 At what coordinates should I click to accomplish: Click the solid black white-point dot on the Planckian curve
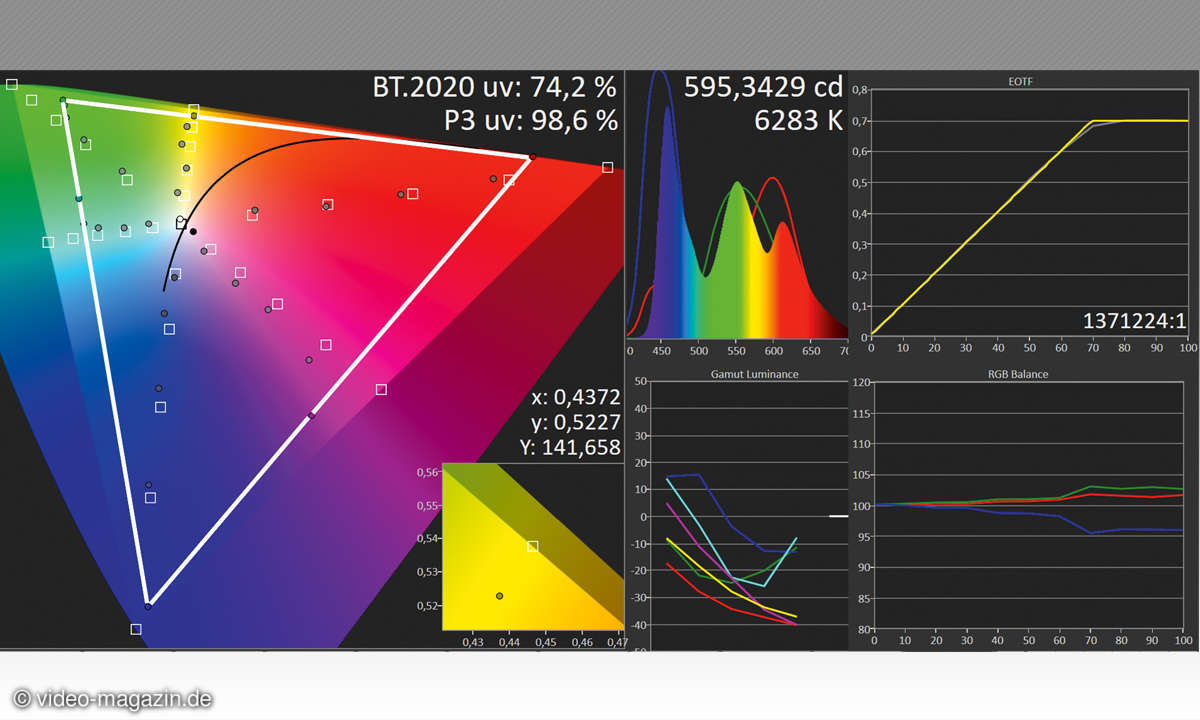tap(194, 231)
